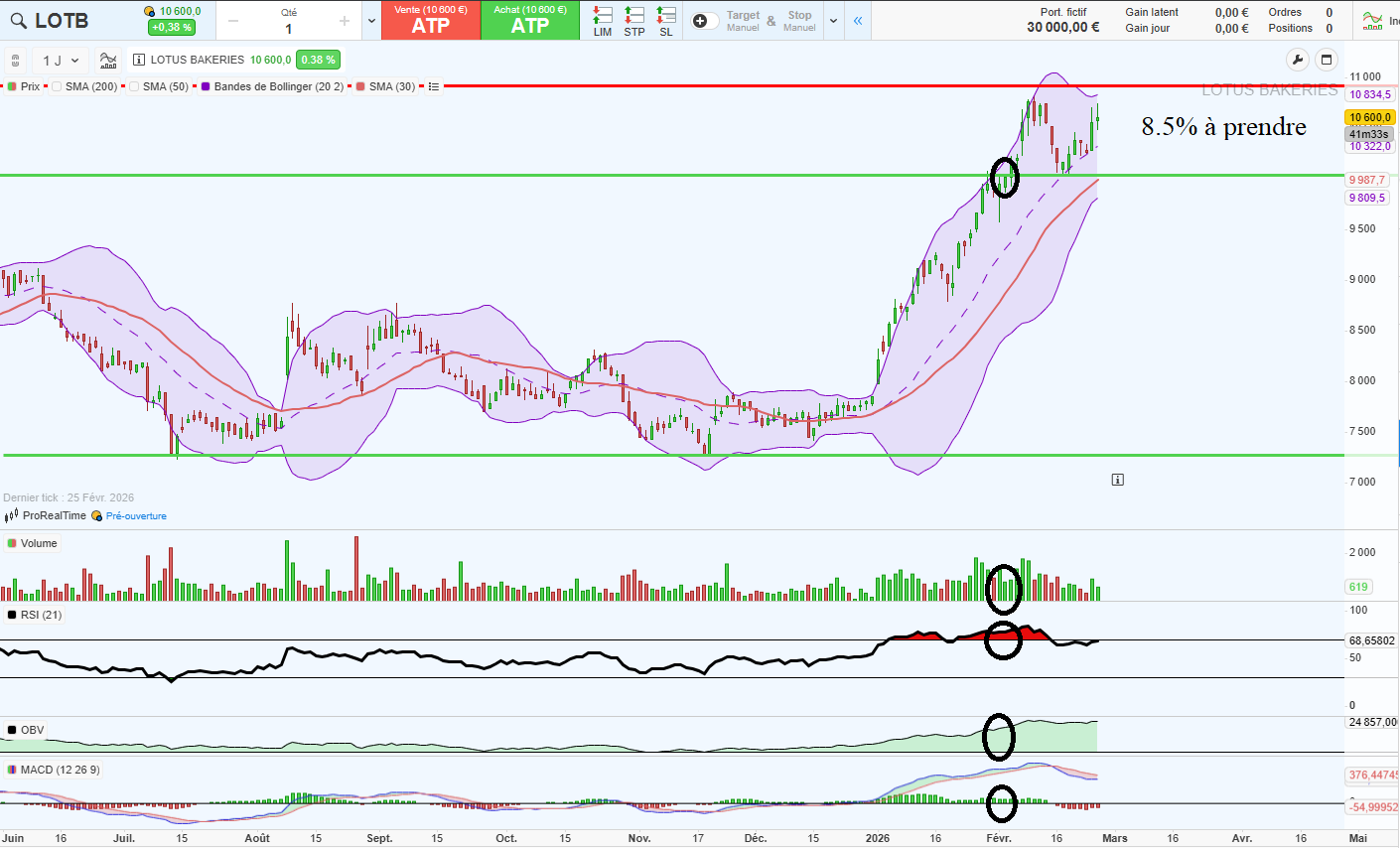Click the red Vente ATP button
This screenshot has width=1400, height=848.
point(431,21)
